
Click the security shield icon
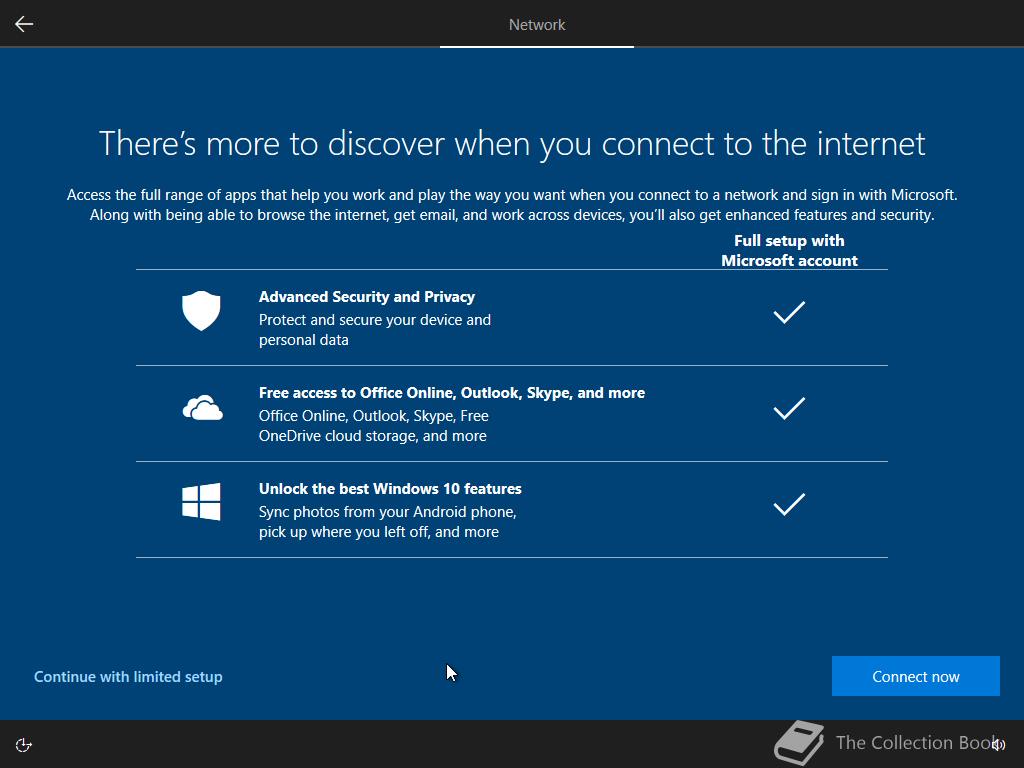201,311
